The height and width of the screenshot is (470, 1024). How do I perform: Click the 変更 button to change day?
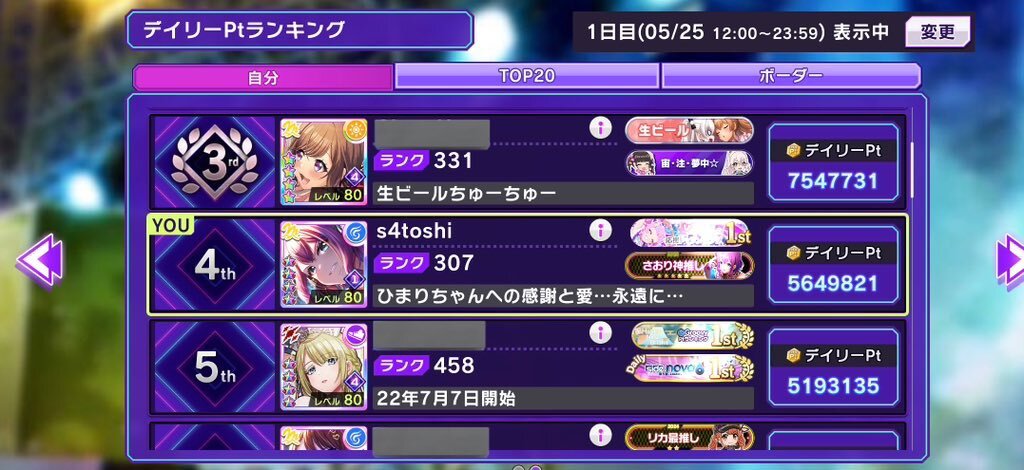pyautogui.click(x=937, y=31)
